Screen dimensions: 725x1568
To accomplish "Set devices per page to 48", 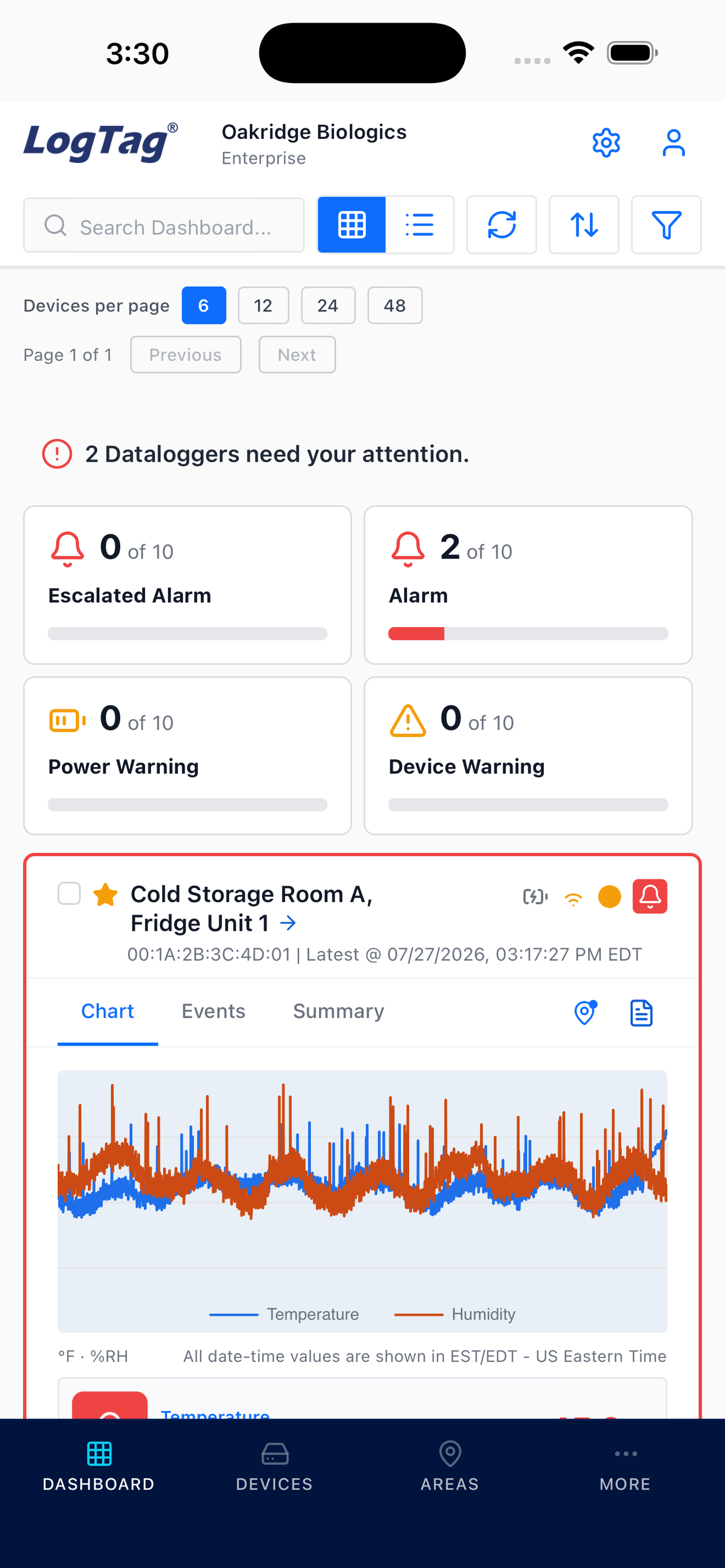I will tap(395, 305).
